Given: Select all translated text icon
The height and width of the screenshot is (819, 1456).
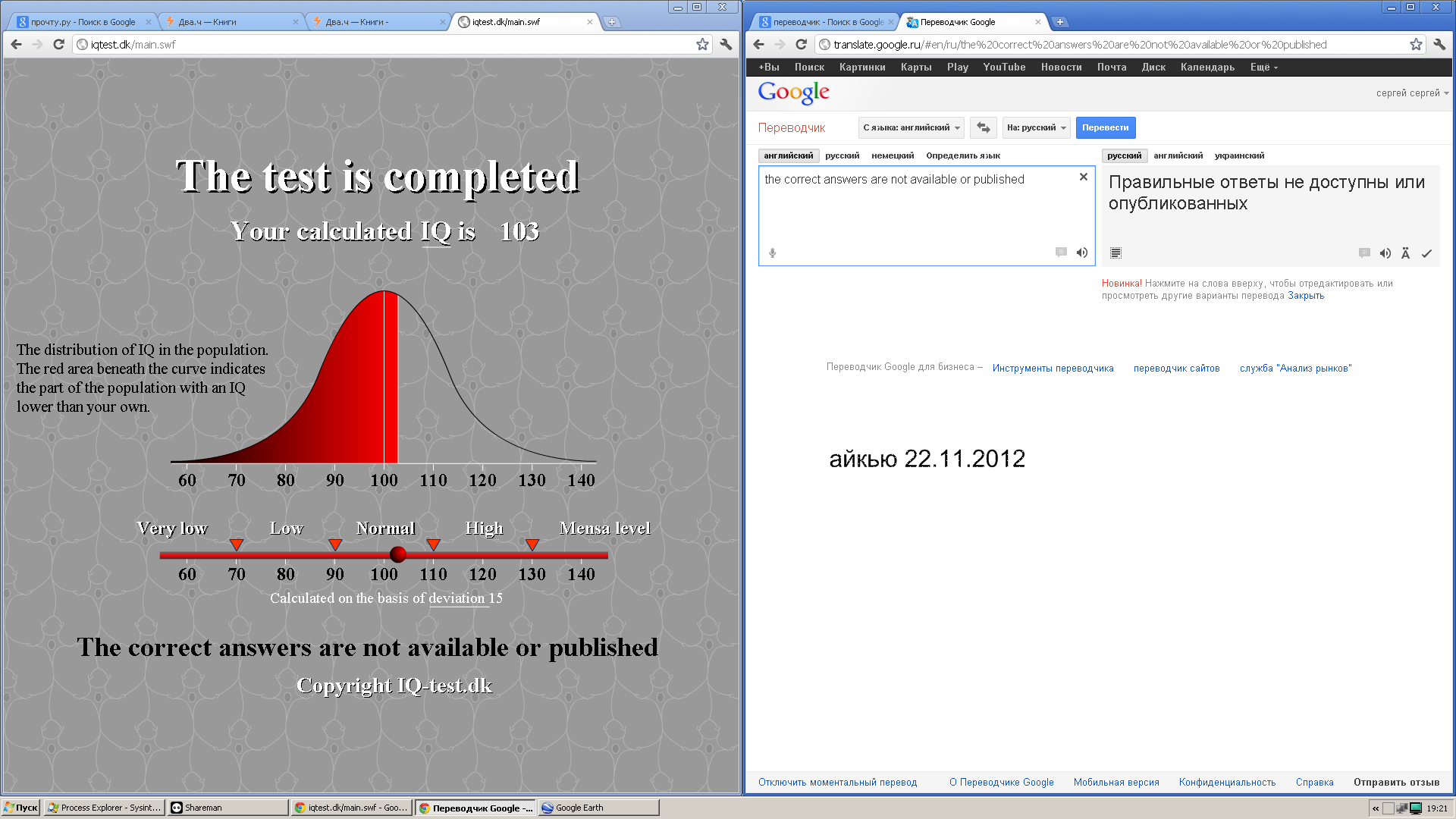Looking at the screenshot, I should click(x=1116, y=253).
